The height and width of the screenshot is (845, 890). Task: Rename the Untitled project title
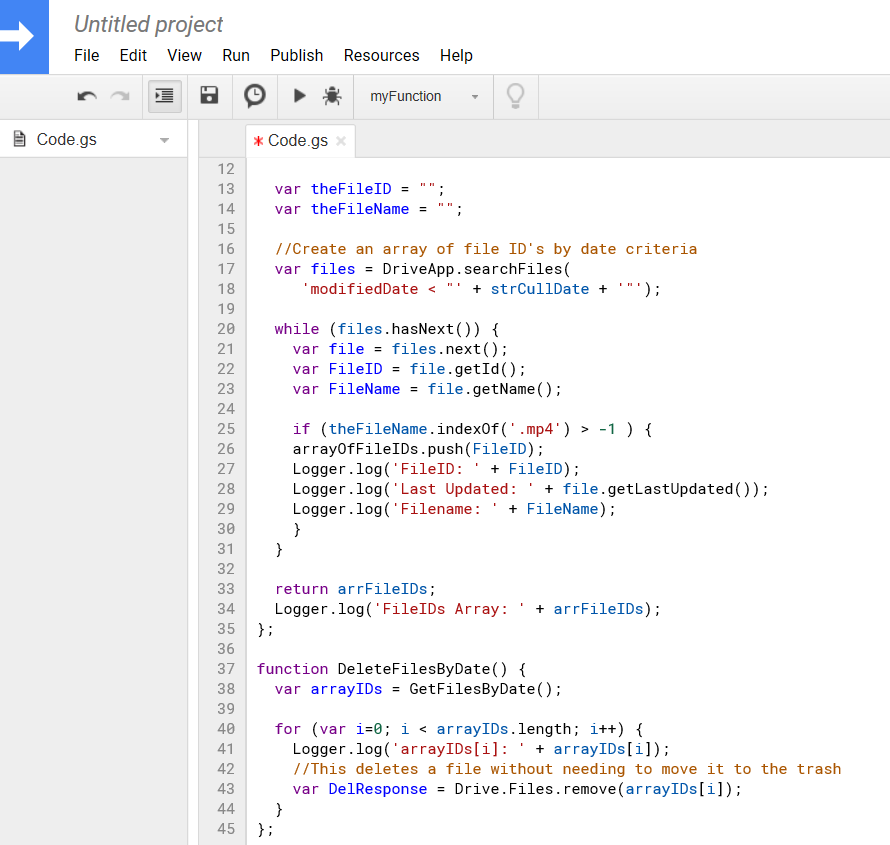pos(149,24)
